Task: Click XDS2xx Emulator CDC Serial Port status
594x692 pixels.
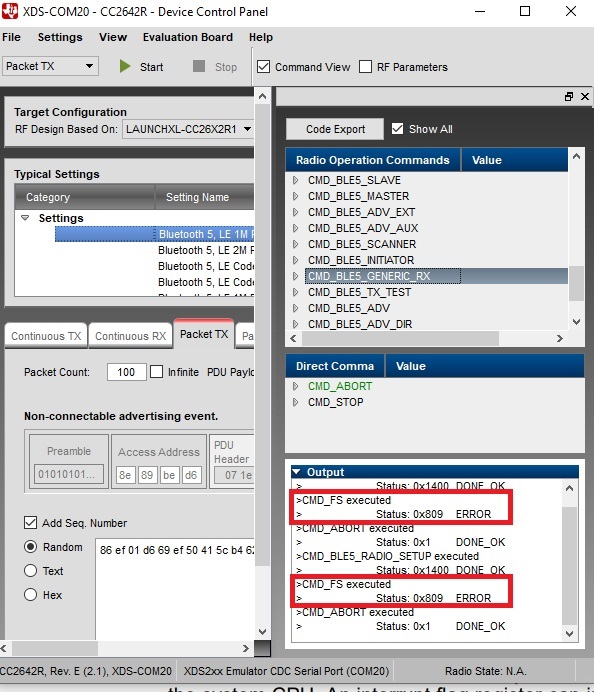Action: pos(286,671)
